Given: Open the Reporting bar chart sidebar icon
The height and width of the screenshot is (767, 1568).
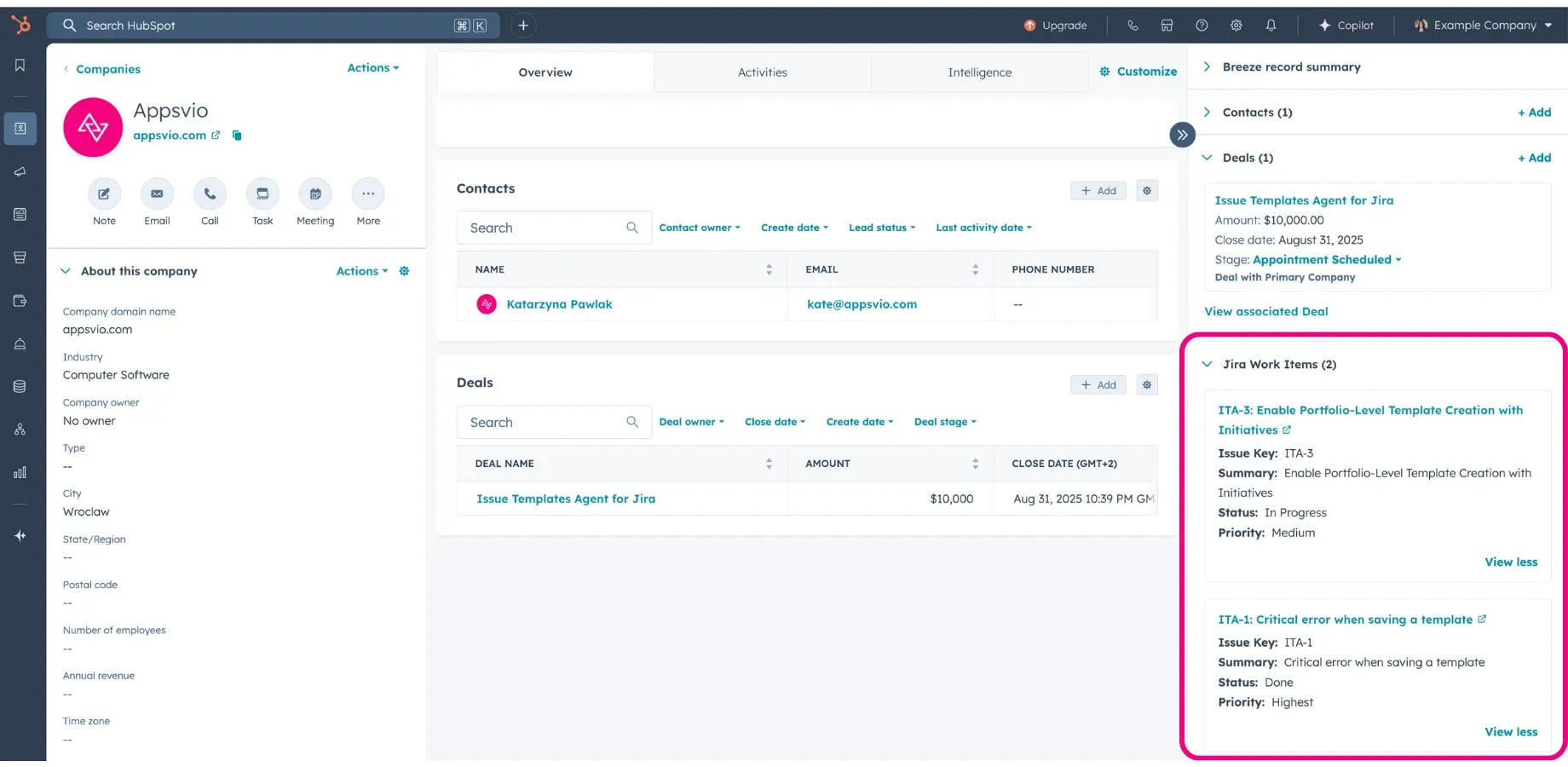Looking at the screenshot, I should coord(20,472).
